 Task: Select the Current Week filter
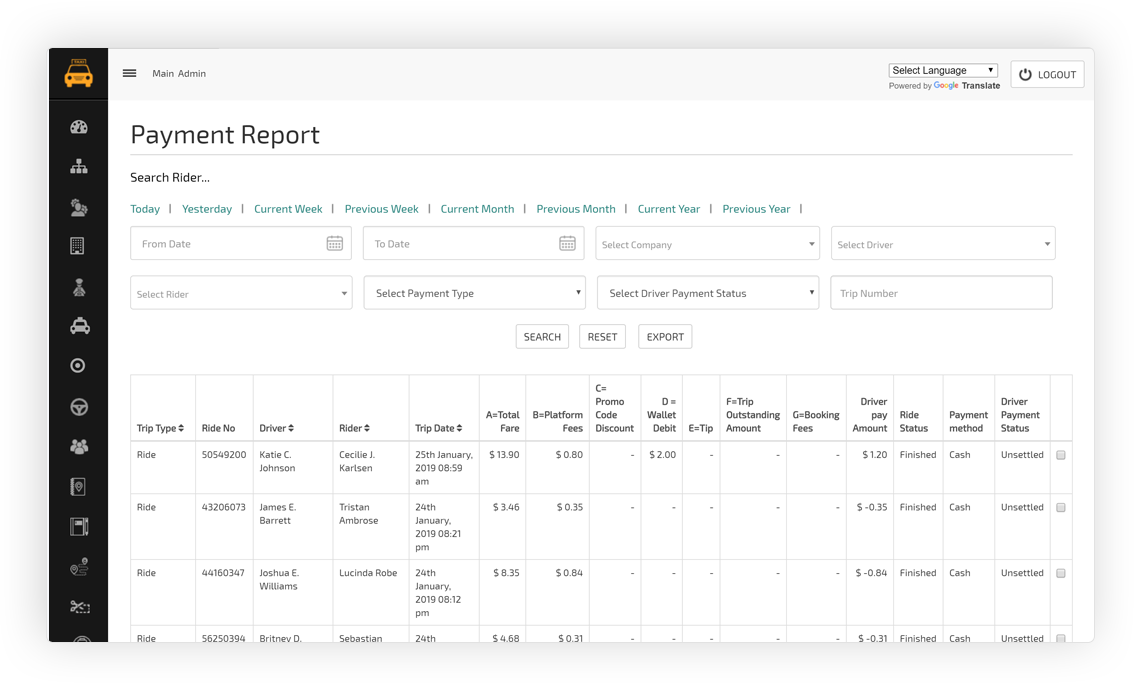[288, 209]
